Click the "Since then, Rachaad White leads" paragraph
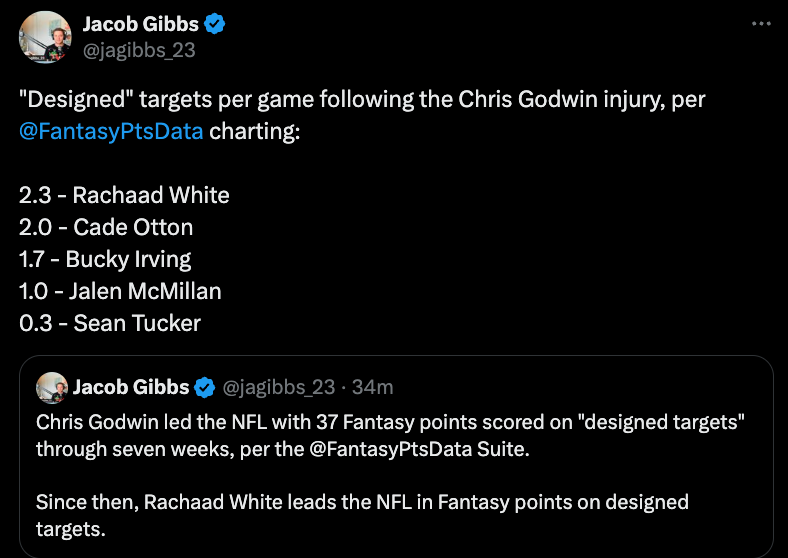Image resolution: width=788 pixels, height=558 pixels. pyautogui.click(x=362, y=515)
